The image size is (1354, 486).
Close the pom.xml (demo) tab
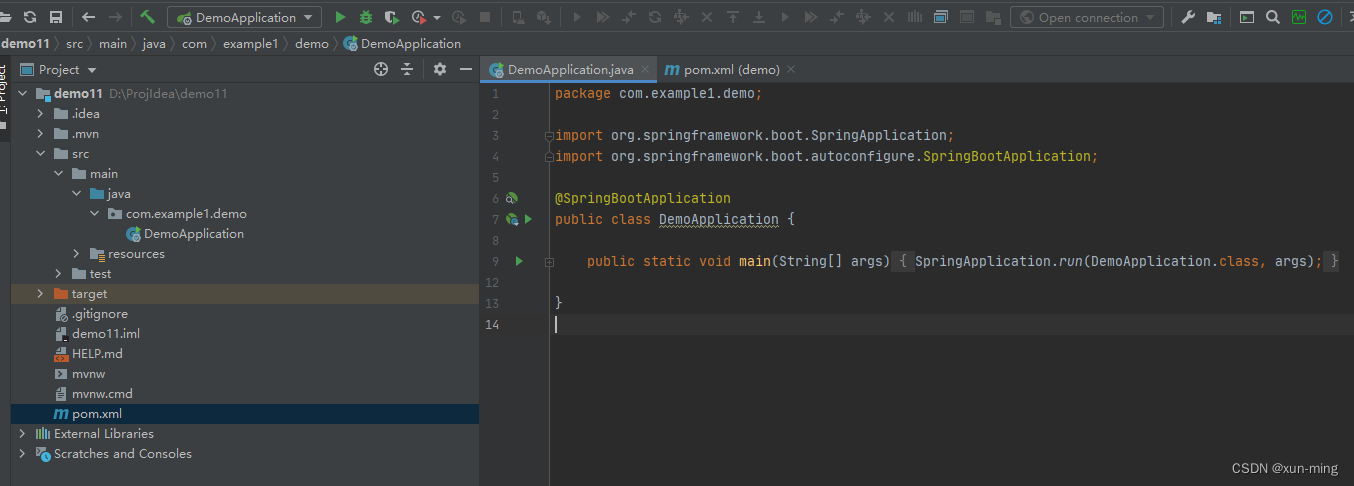pos(791,70)
